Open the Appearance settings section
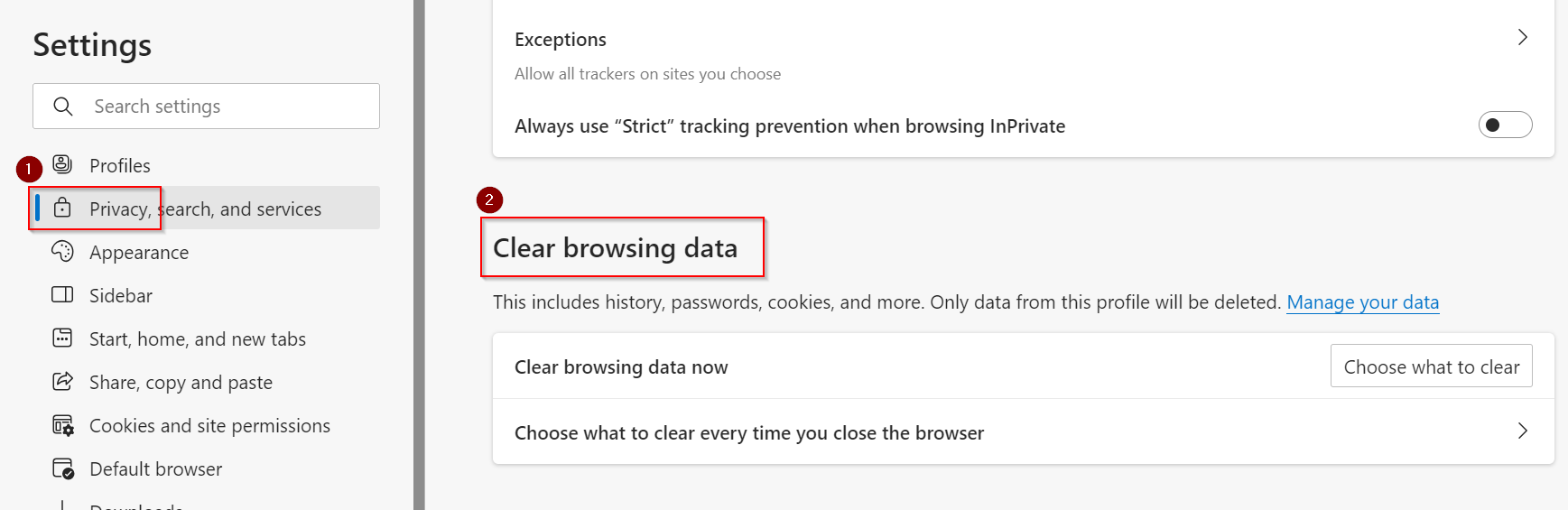The height and width of the screenshot is (510, 1568). pyautogui.click(x=139, y=253)
